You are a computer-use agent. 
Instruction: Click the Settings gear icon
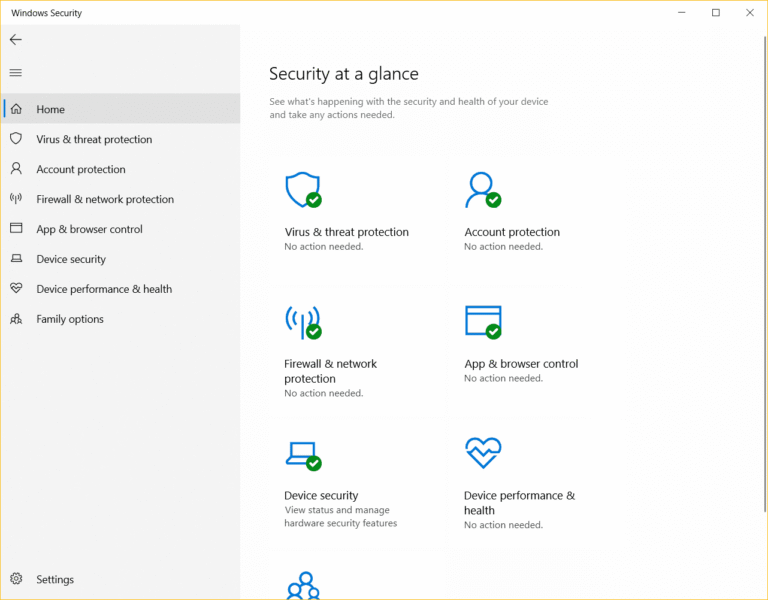(x=16, y=578)
